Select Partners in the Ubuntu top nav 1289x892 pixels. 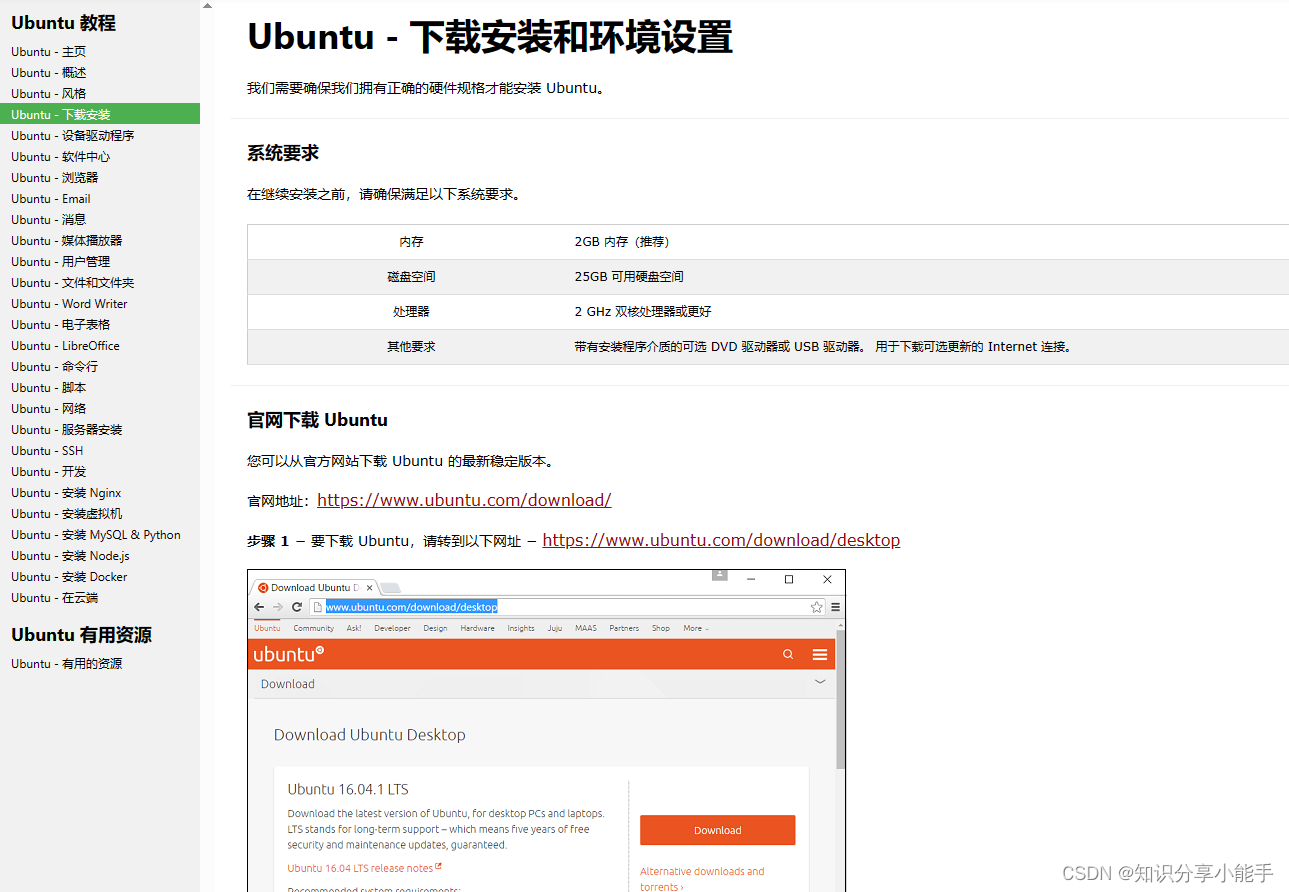coord(624,628)
